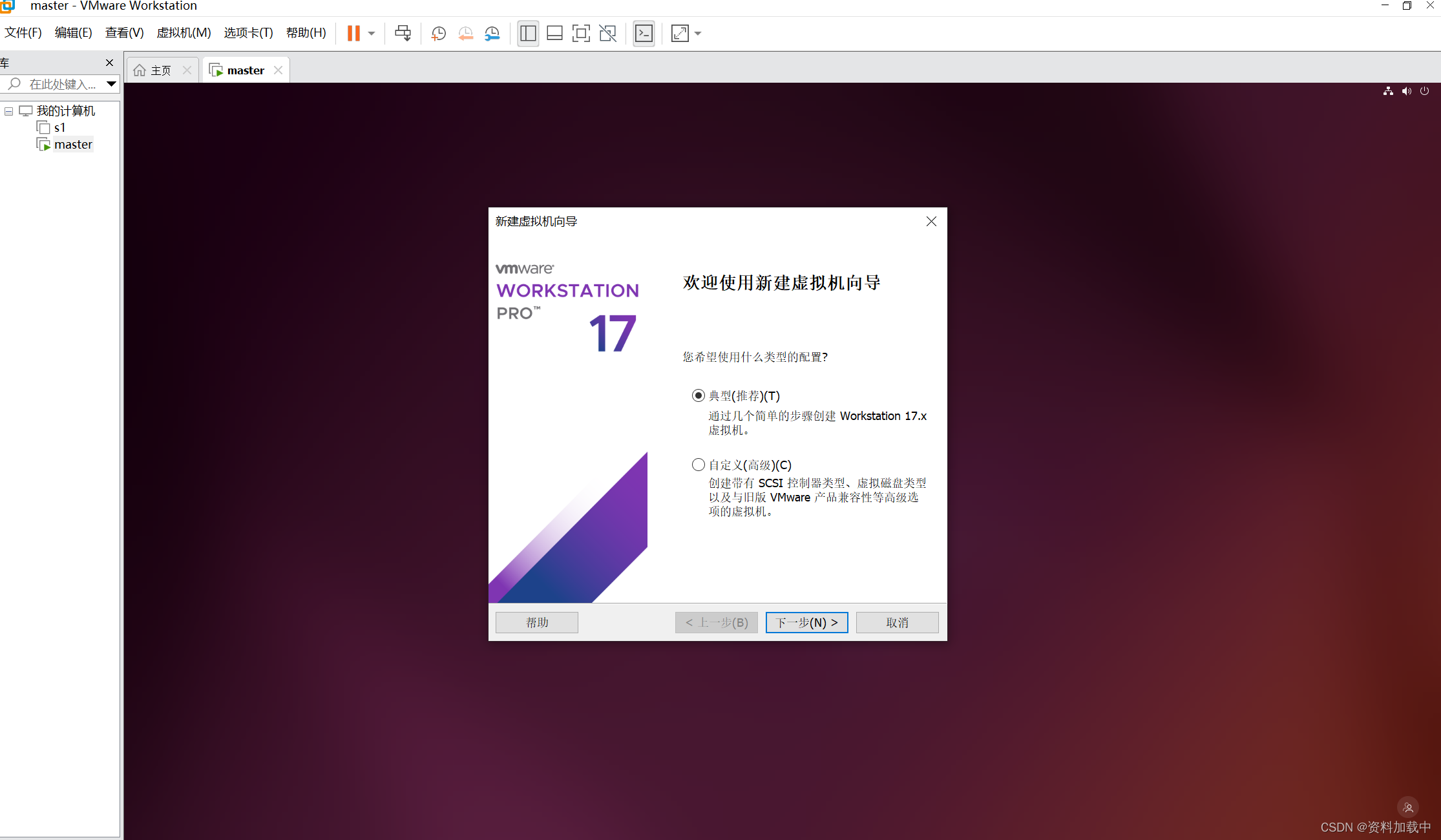Open the console view icon
The height and width of the screenshot is (840, 1441).
[644, 34]
